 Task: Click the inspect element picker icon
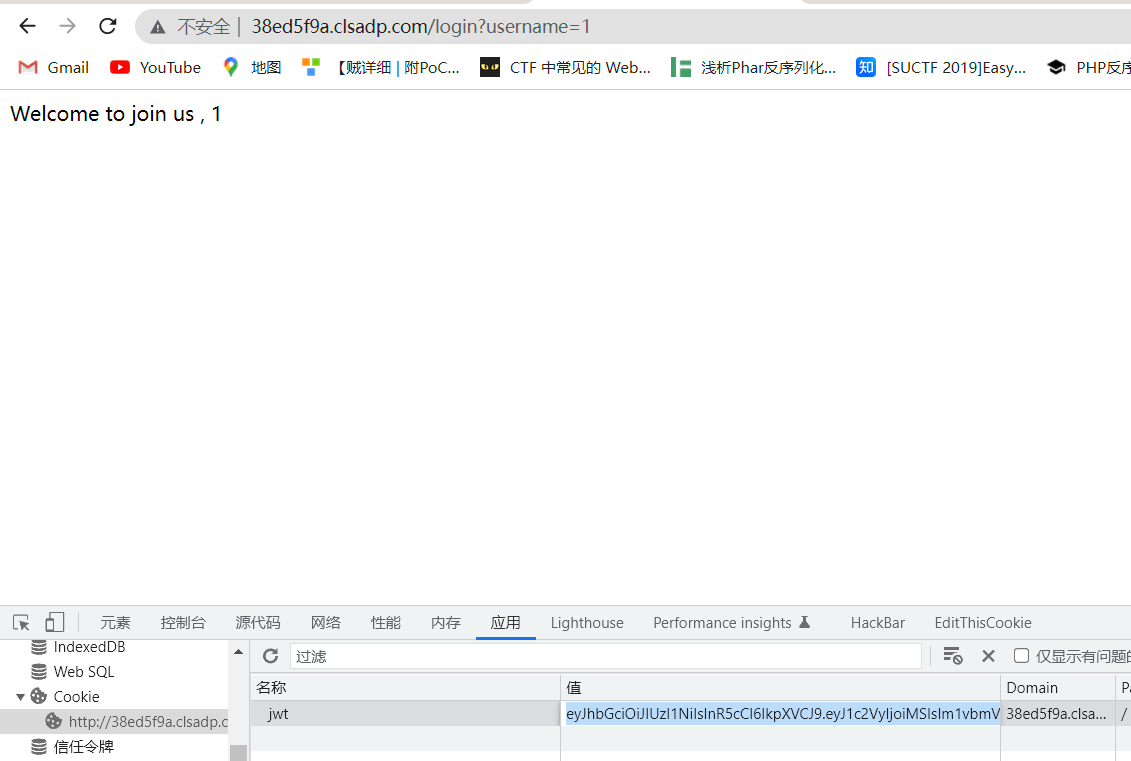coord(21,622)
